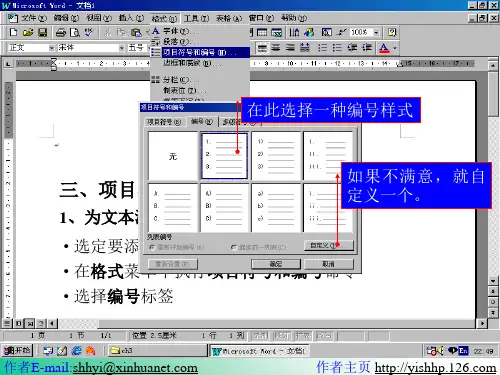Toggle the Document Map icon
Image resolution: width=500 pixels, height=375 pixels.
326,32
